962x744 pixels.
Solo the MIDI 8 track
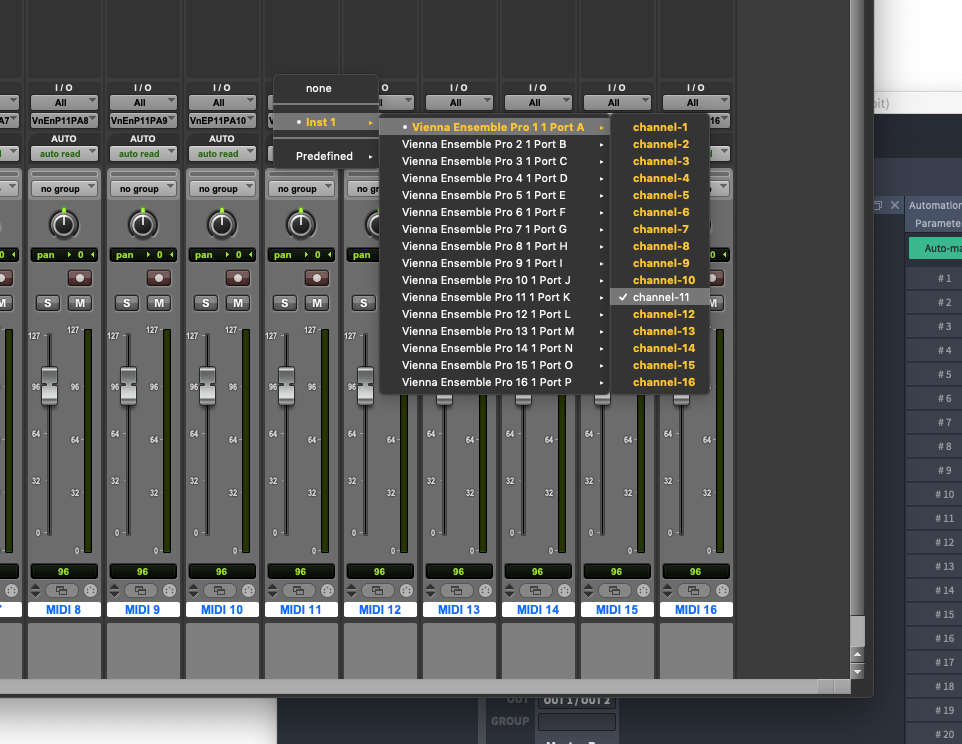tap(48, 303)
